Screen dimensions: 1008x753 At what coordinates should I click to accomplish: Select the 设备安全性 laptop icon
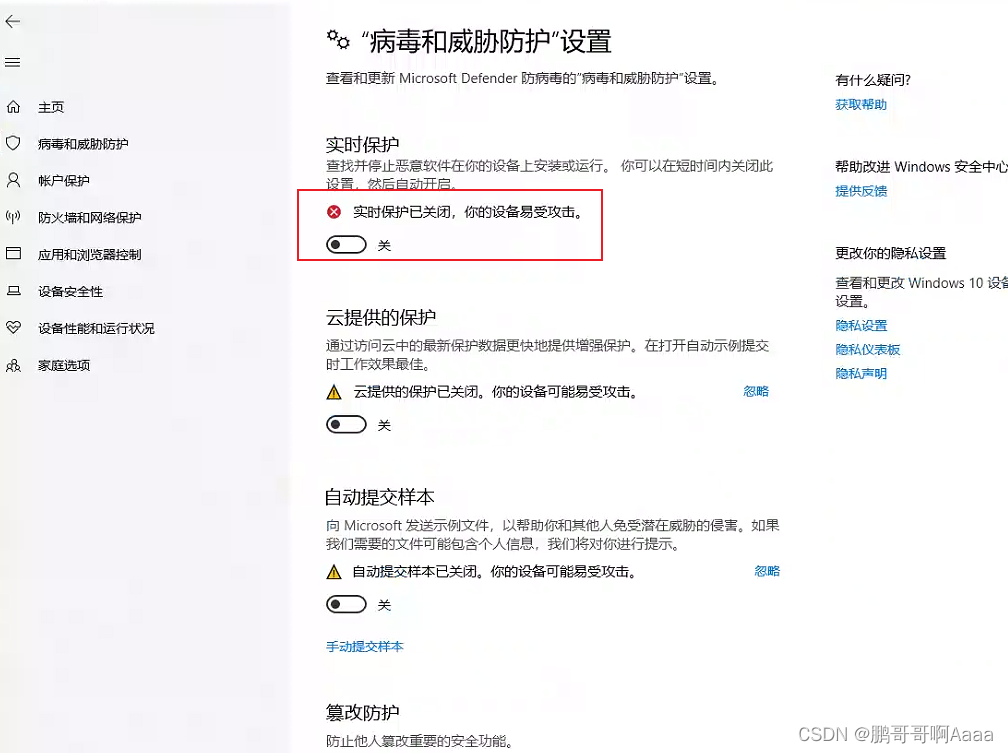pyautogui.click(x=12, y=291)
